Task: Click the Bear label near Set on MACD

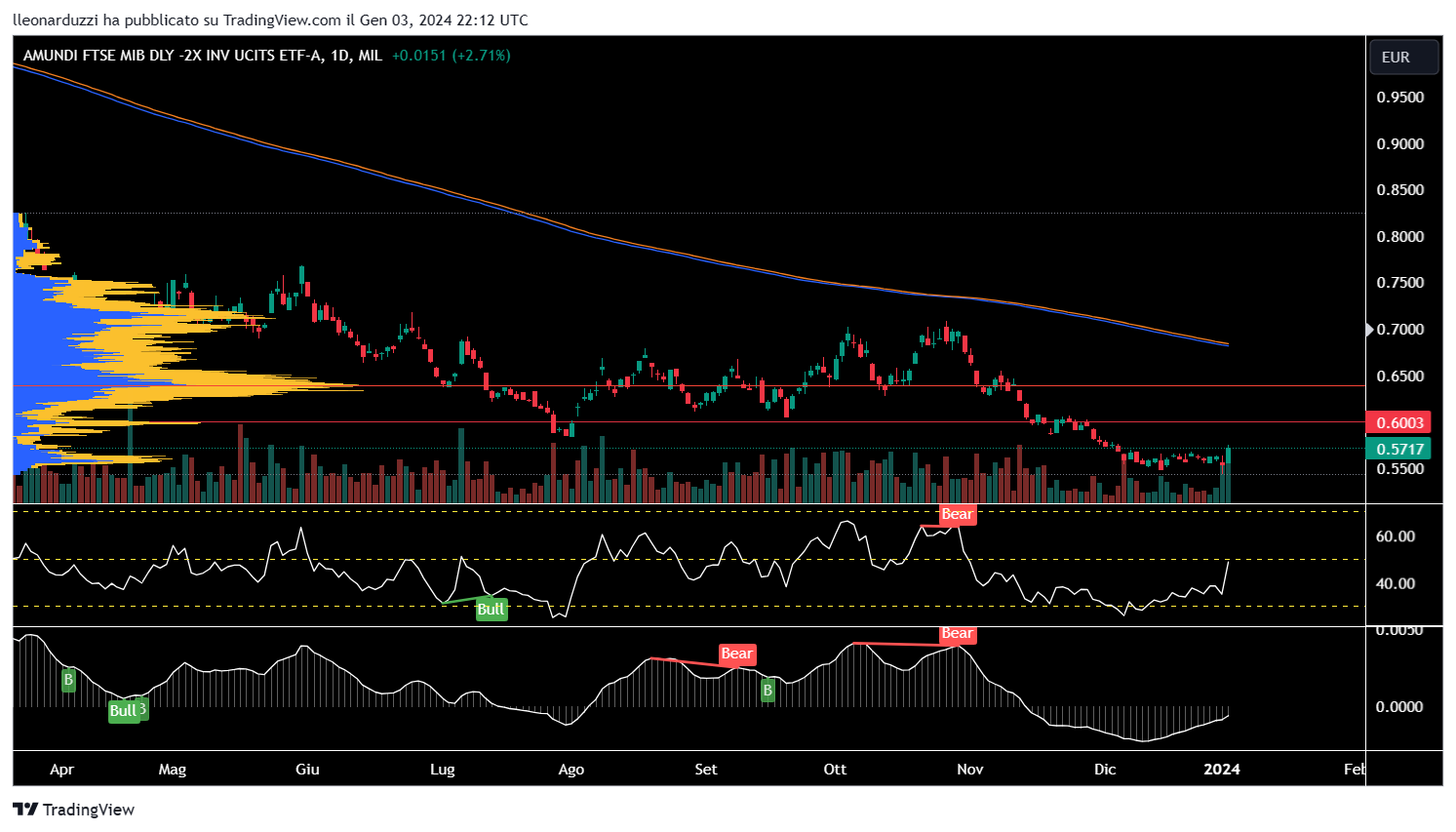Action: point(737,654)
